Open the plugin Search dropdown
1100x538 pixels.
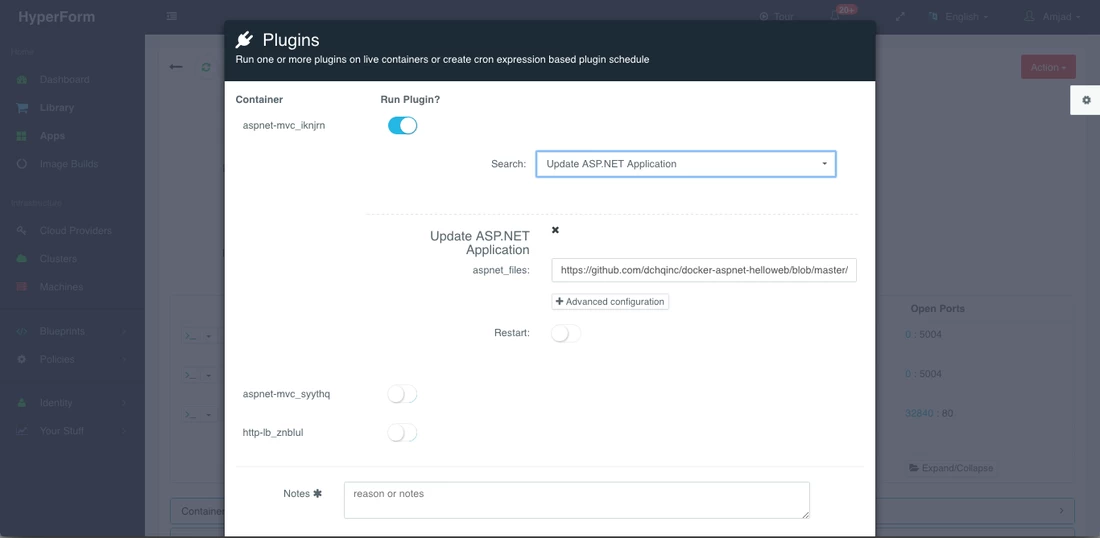pyautogui.click(x=686, y=164)
